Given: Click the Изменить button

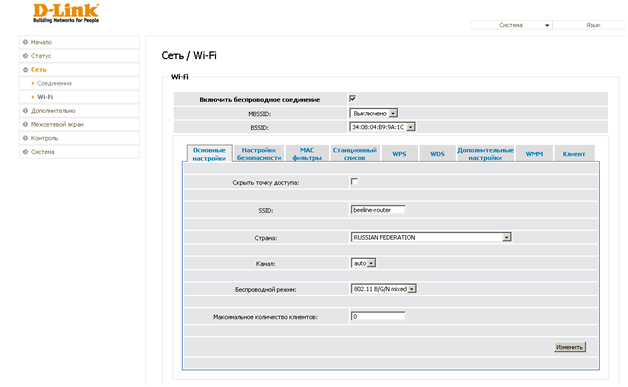Looking at the screenshot, I should pyautogui.click(x=570, y=347).
